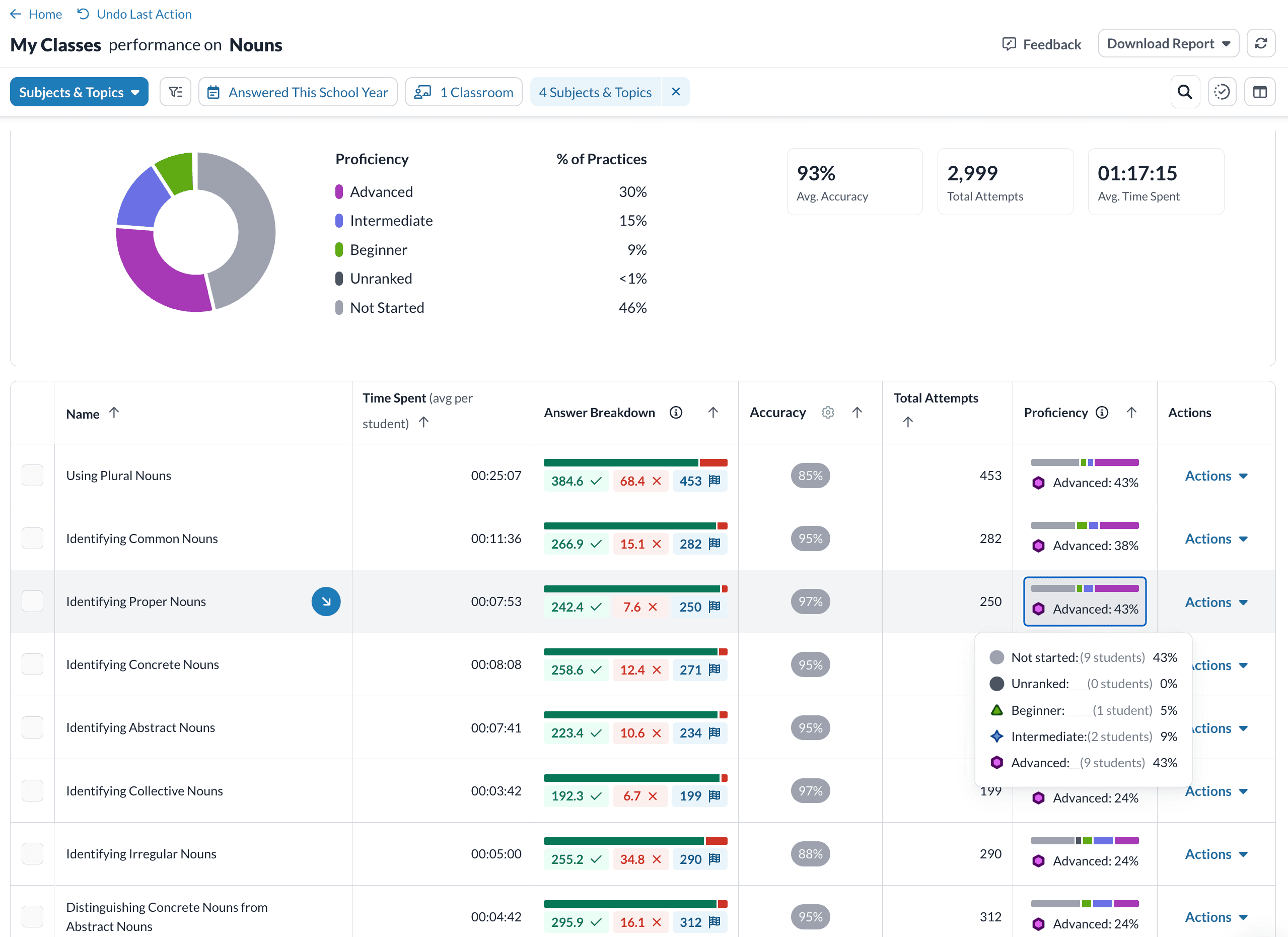Open the search magnifier icon
1288x937 pixels.
pyautogui.click(x=1184, y=92)
